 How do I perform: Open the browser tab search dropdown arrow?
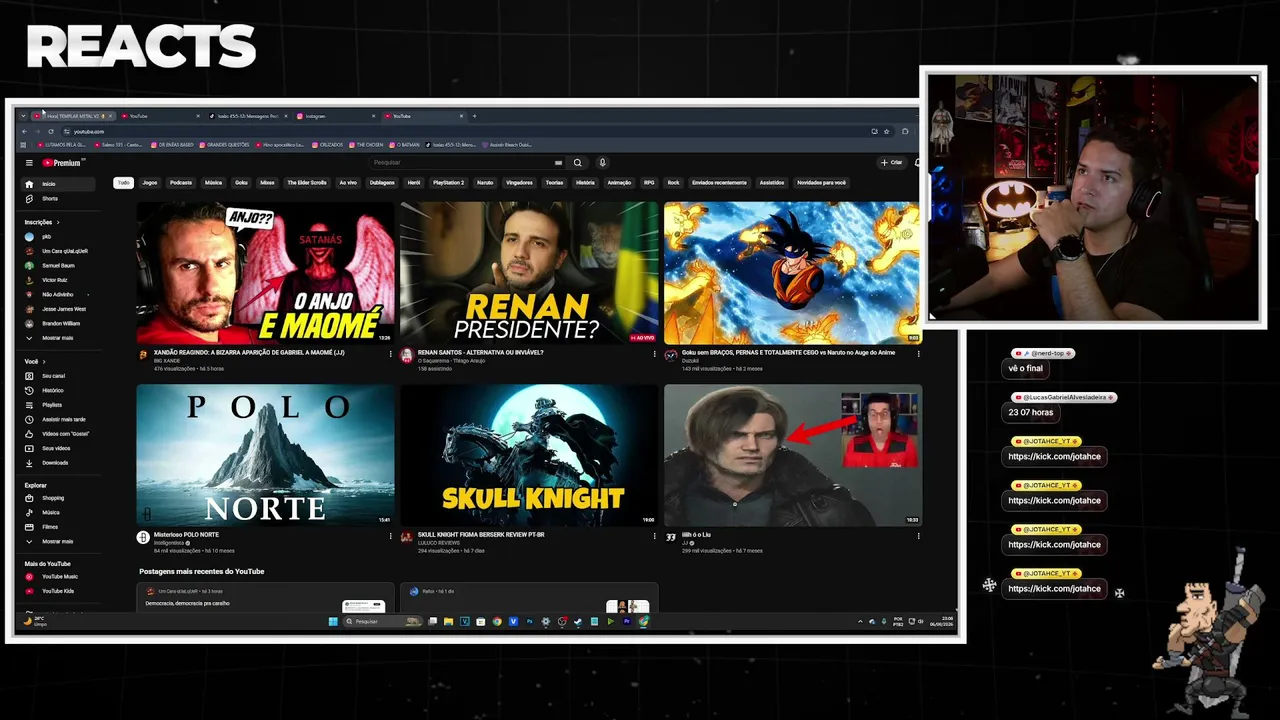tap(23, 116)
